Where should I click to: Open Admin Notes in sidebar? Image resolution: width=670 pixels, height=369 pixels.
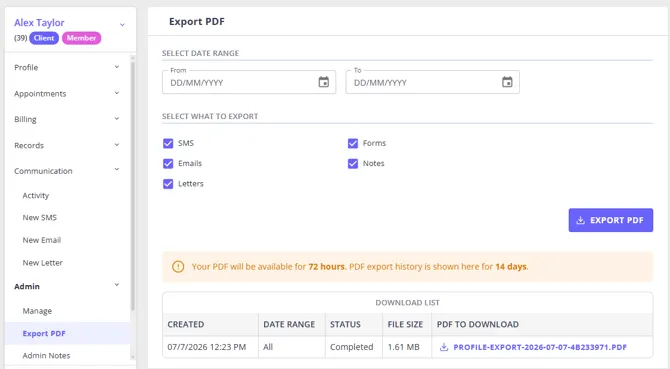coord(46,355)
